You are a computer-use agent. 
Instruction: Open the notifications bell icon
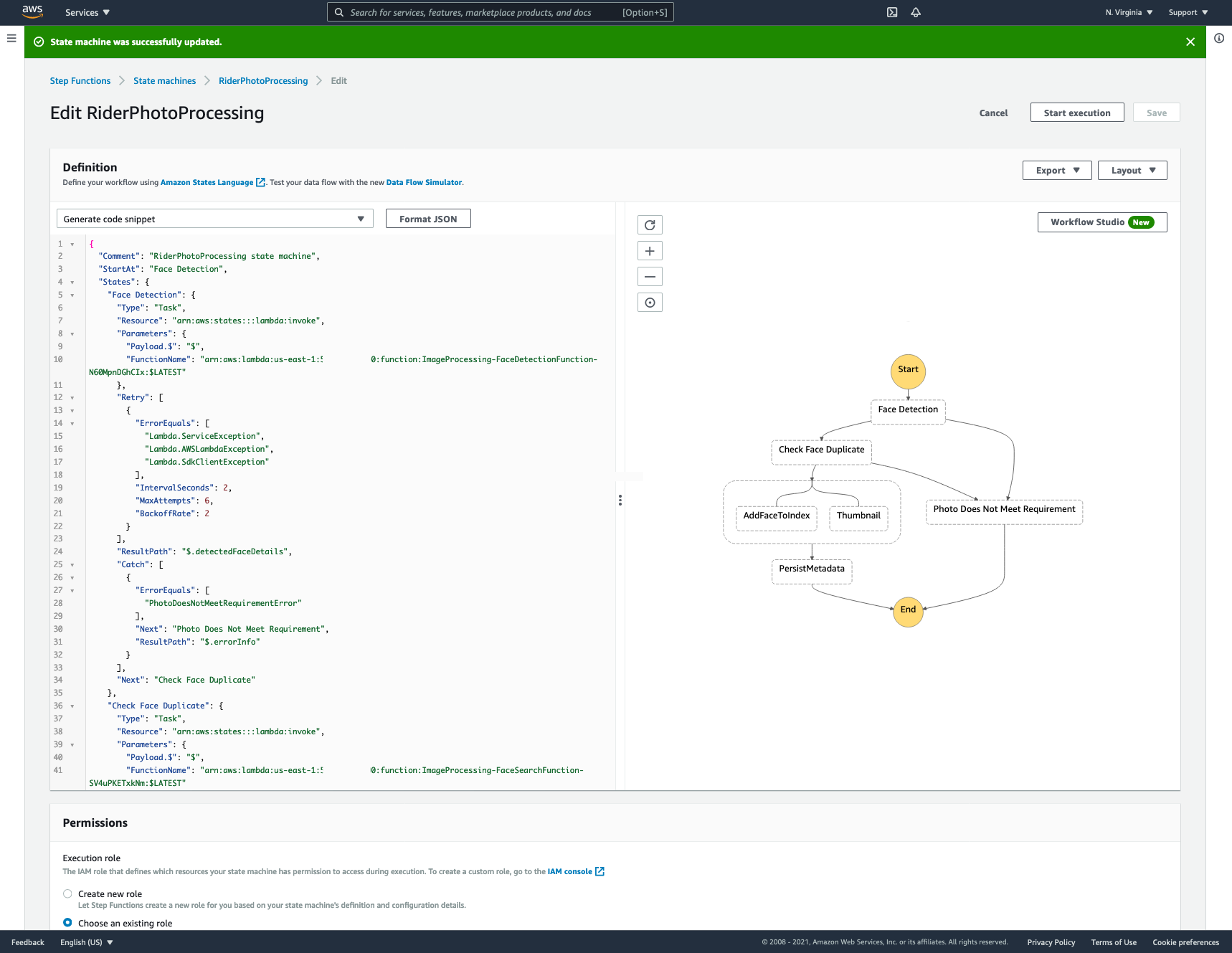coord(916,12)
